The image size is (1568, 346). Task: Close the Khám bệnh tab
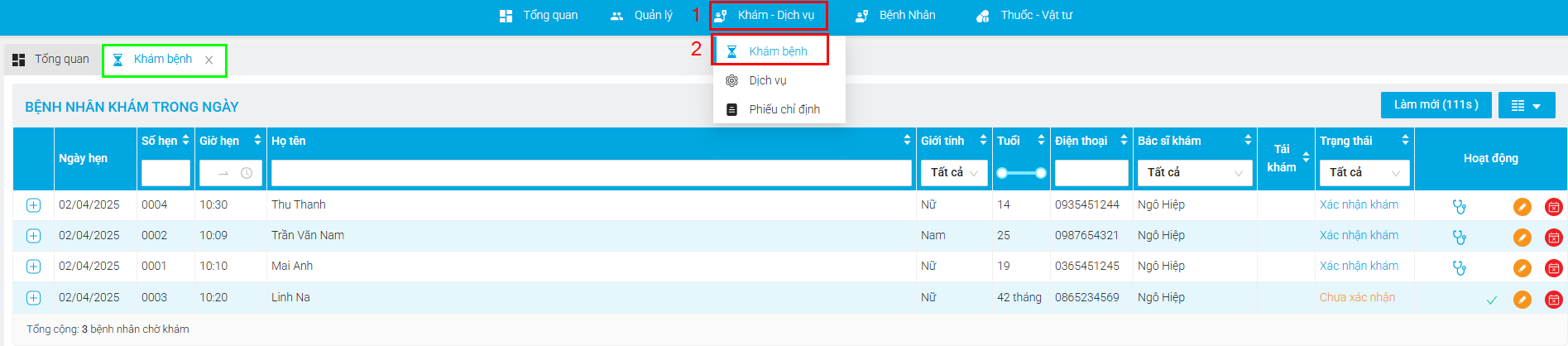(209, 60)
